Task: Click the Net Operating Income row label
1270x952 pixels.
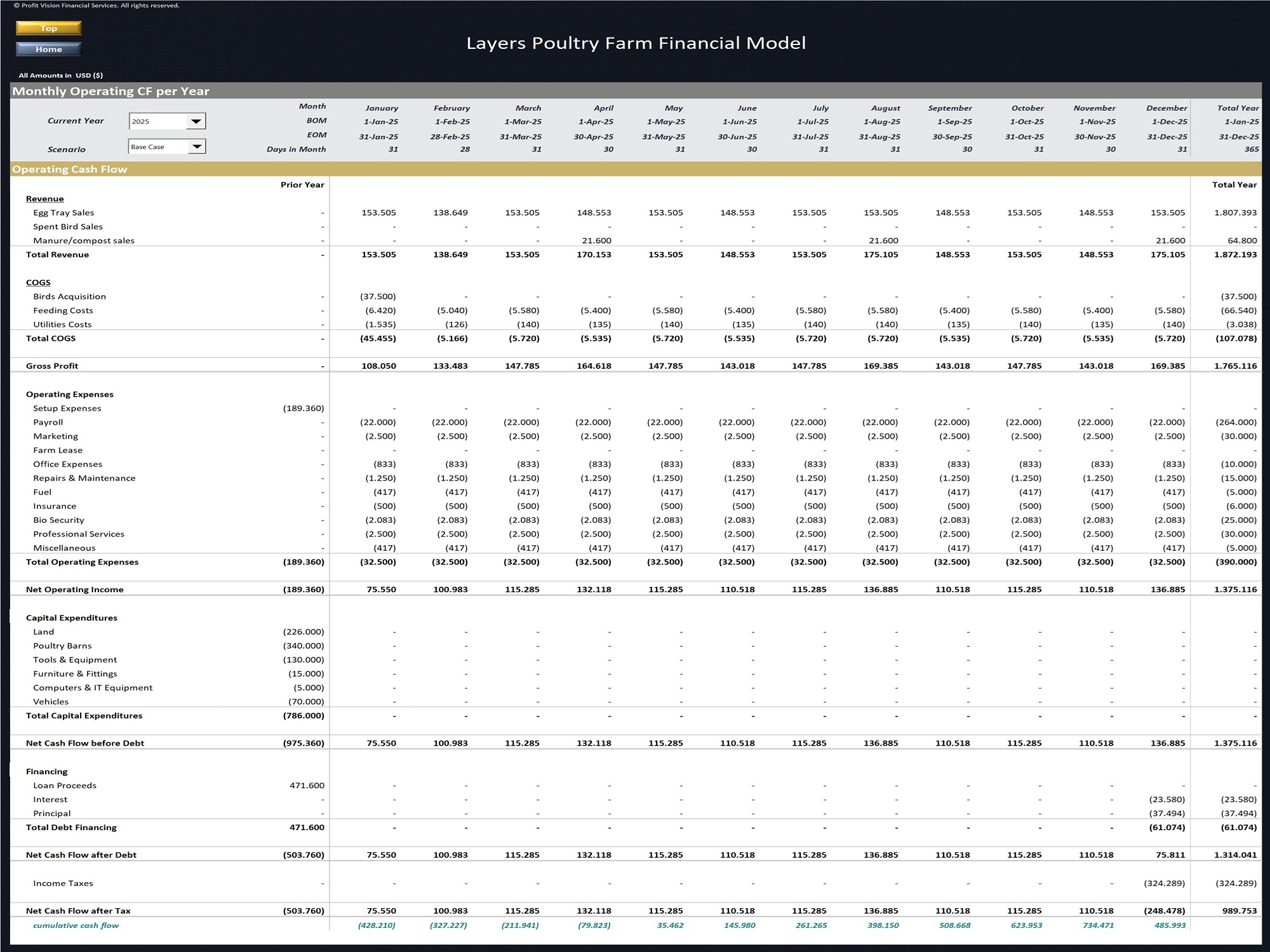Action: point(75,589)
